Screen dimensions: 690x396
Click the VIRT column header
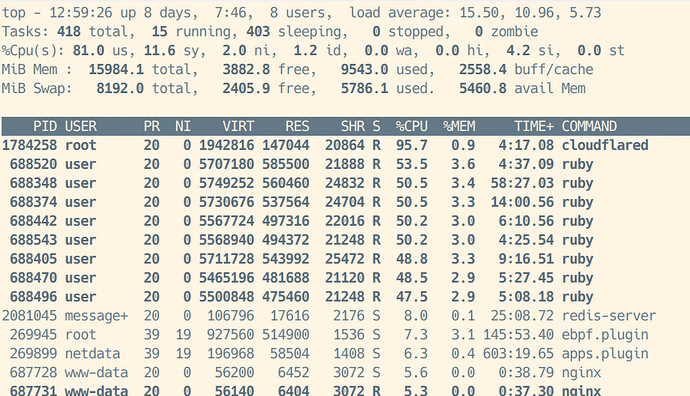click(238, 126)
